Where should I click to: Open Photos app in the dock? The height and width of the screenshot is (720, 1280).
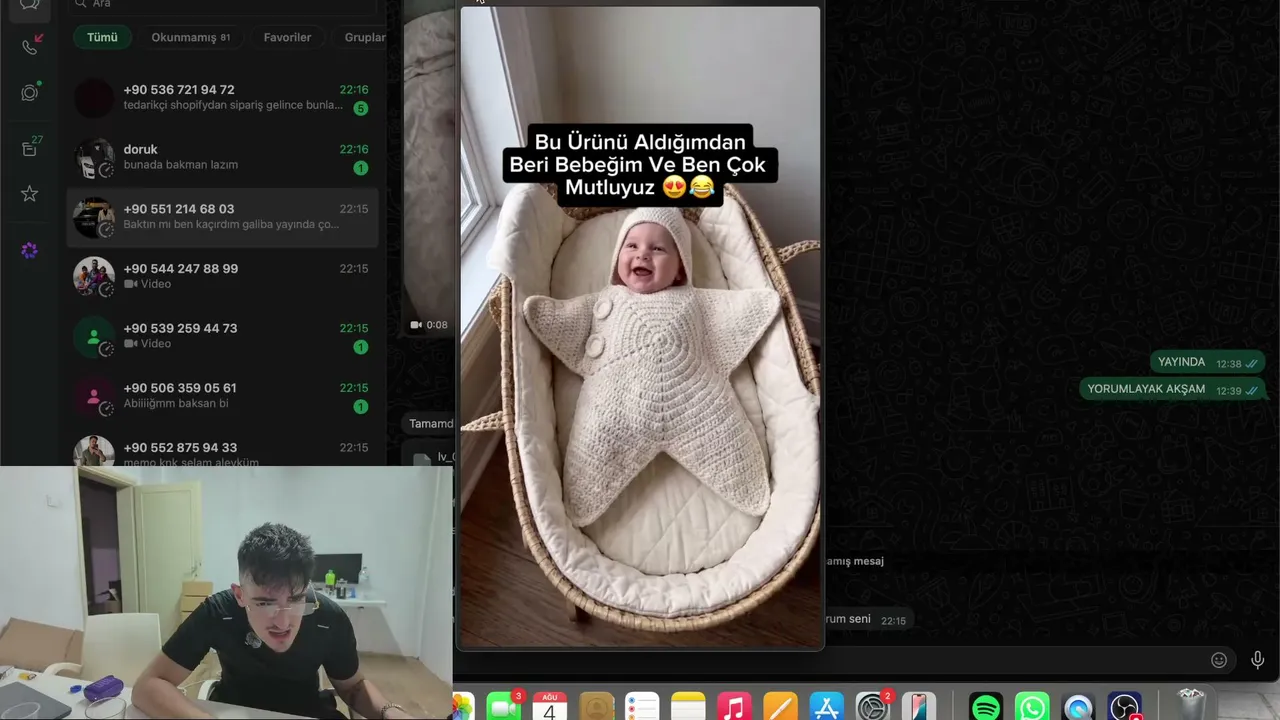[462, 707]
